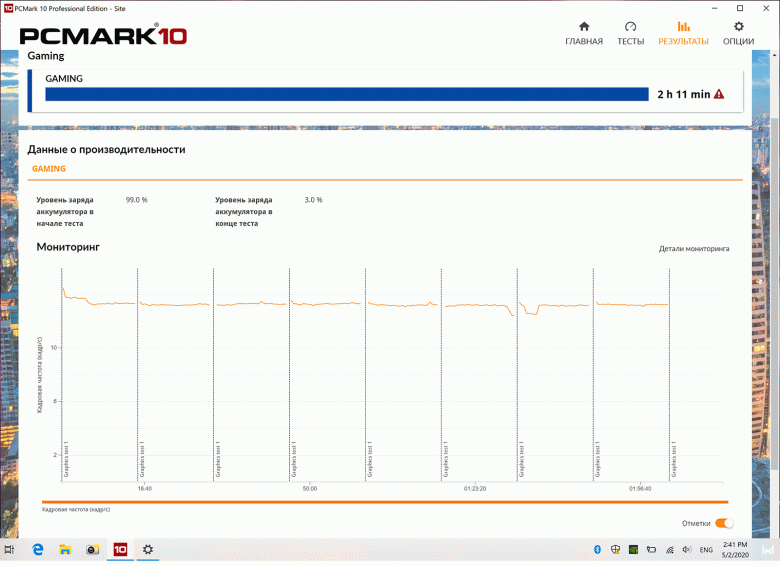This screenshot has height=566, width=780.
Task: Open Task View in the taskbar
Action: click(x=9, y=550)
